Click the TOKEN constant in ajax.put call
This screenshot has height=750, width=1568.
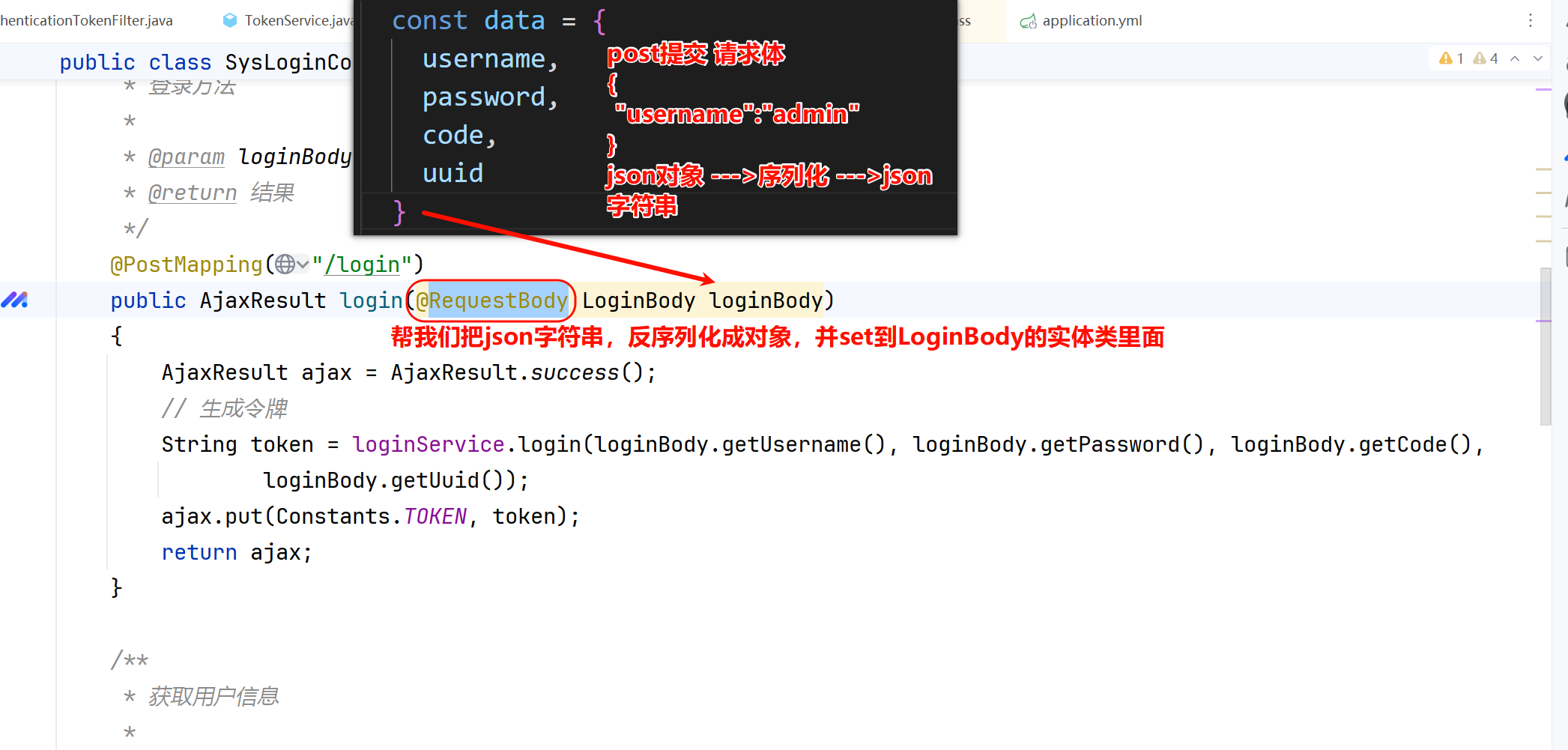[435, 516]
